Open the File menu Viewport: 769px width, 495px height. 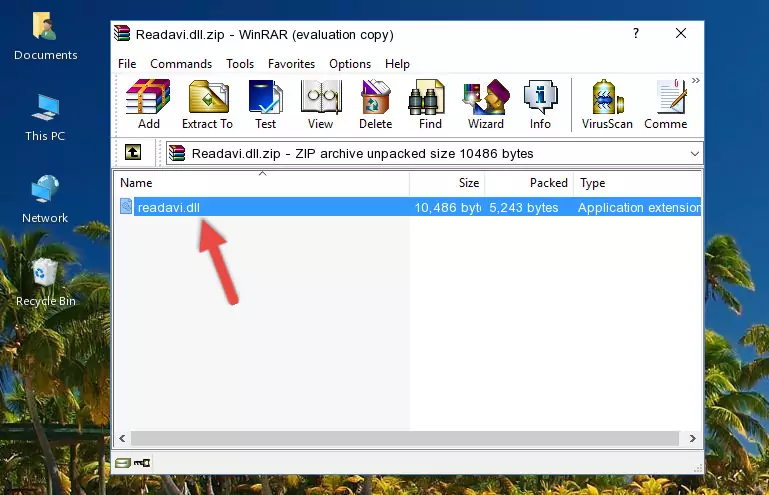127,64
